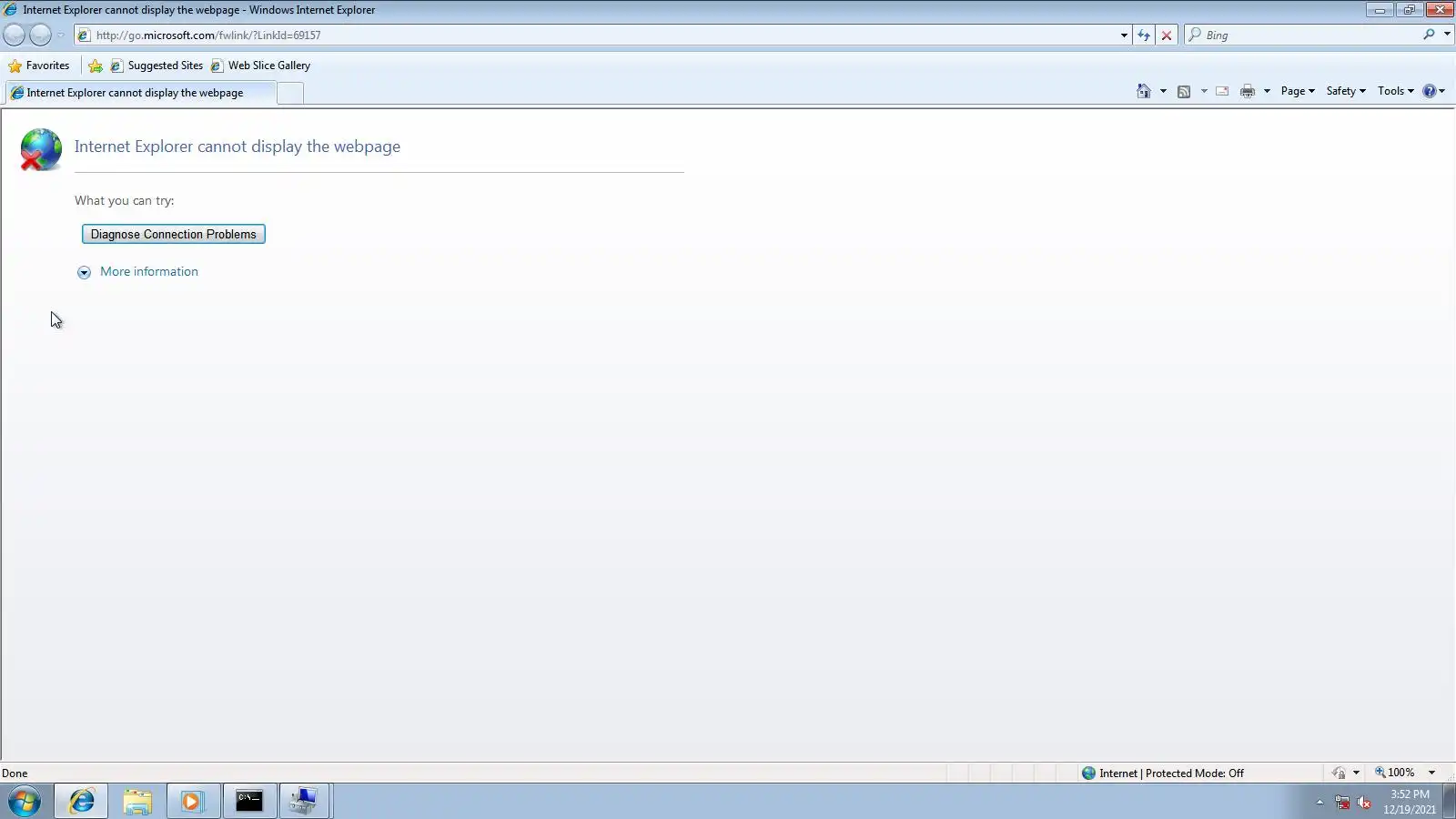Open Windows Explorer folder in the taskbar
The image size is (1456, 819).
(x=137, y=802)
